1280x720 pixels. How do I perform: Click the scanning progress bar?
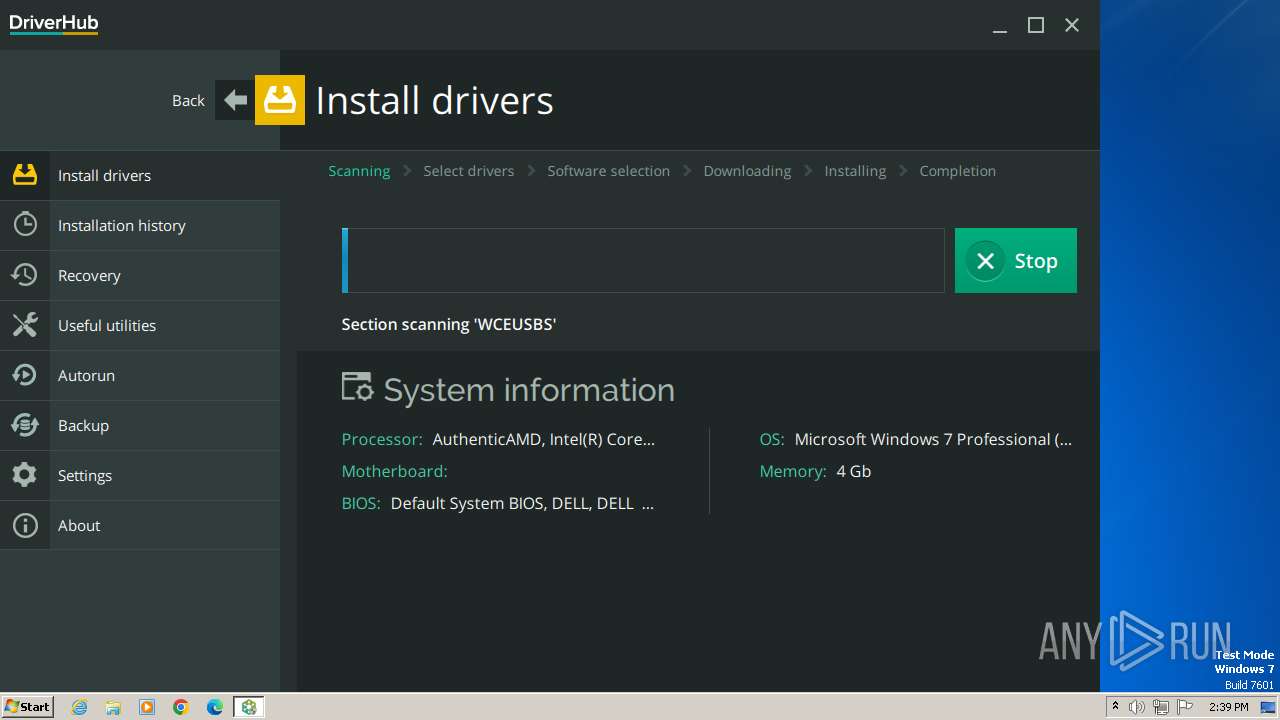coord(643,260)
